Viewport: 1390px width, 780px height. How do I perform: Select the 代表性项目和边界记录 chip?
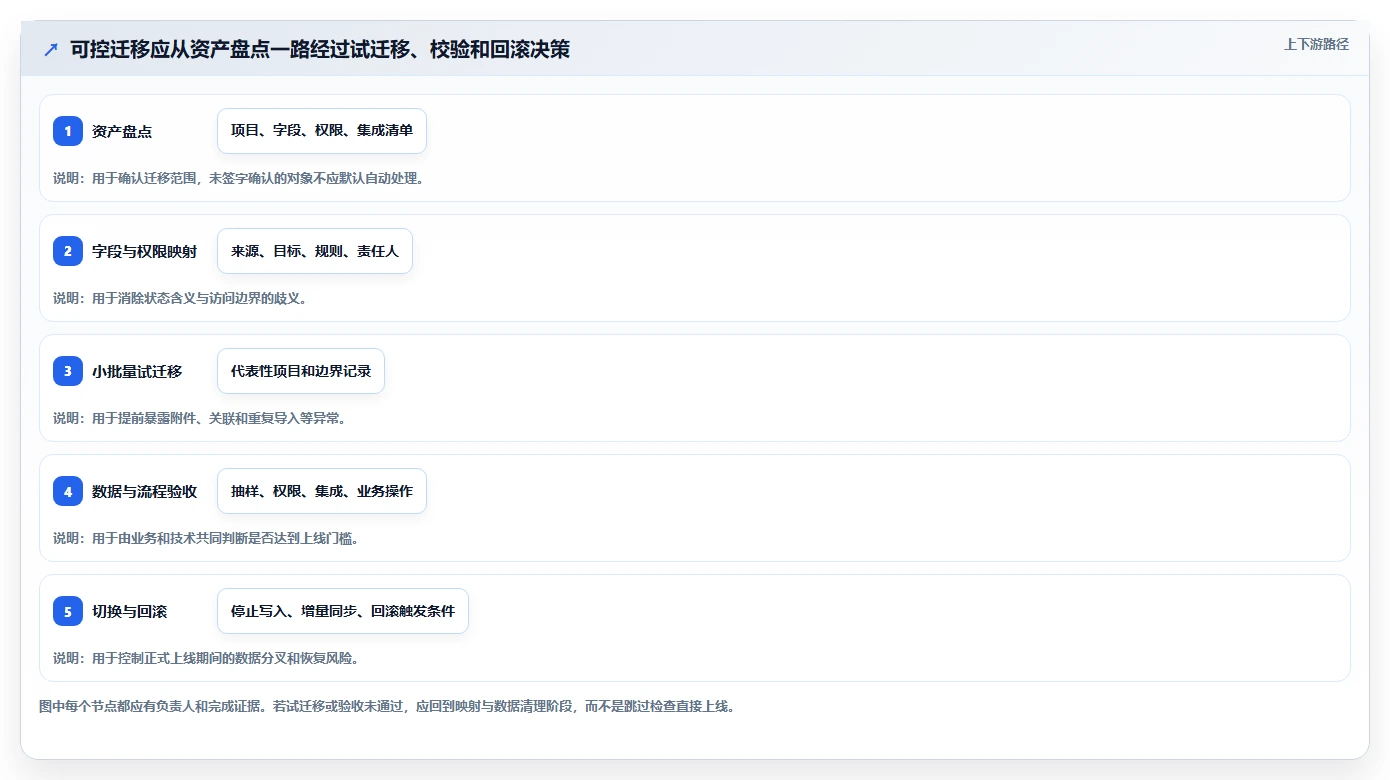pos(301,371)
